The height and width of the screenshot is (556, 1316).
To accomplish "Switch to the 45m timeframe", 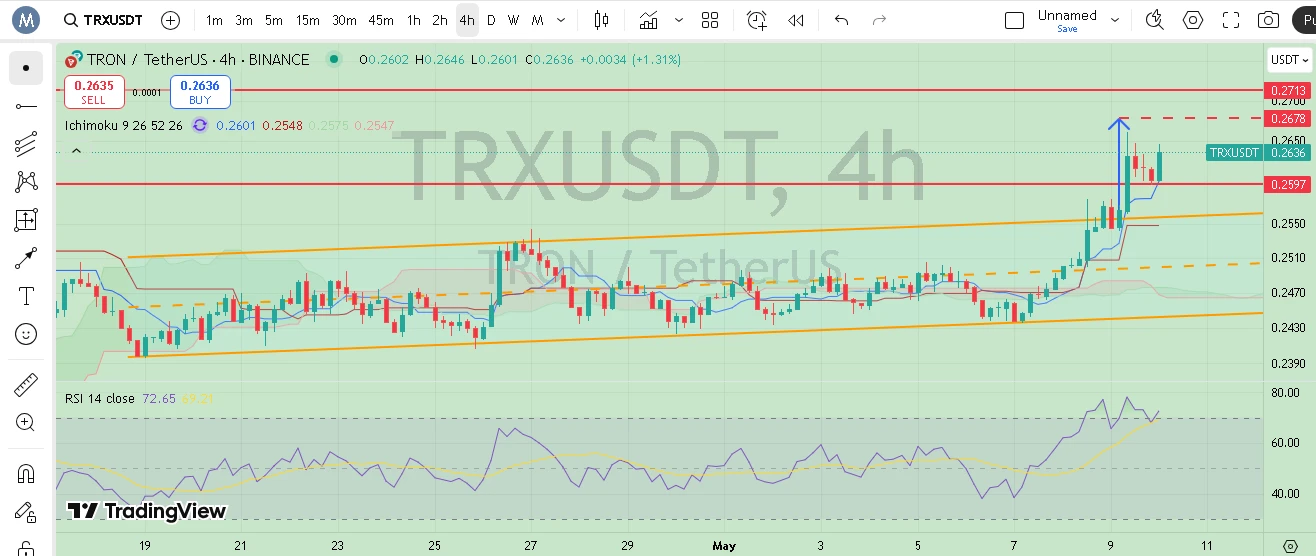I will 381,20.
